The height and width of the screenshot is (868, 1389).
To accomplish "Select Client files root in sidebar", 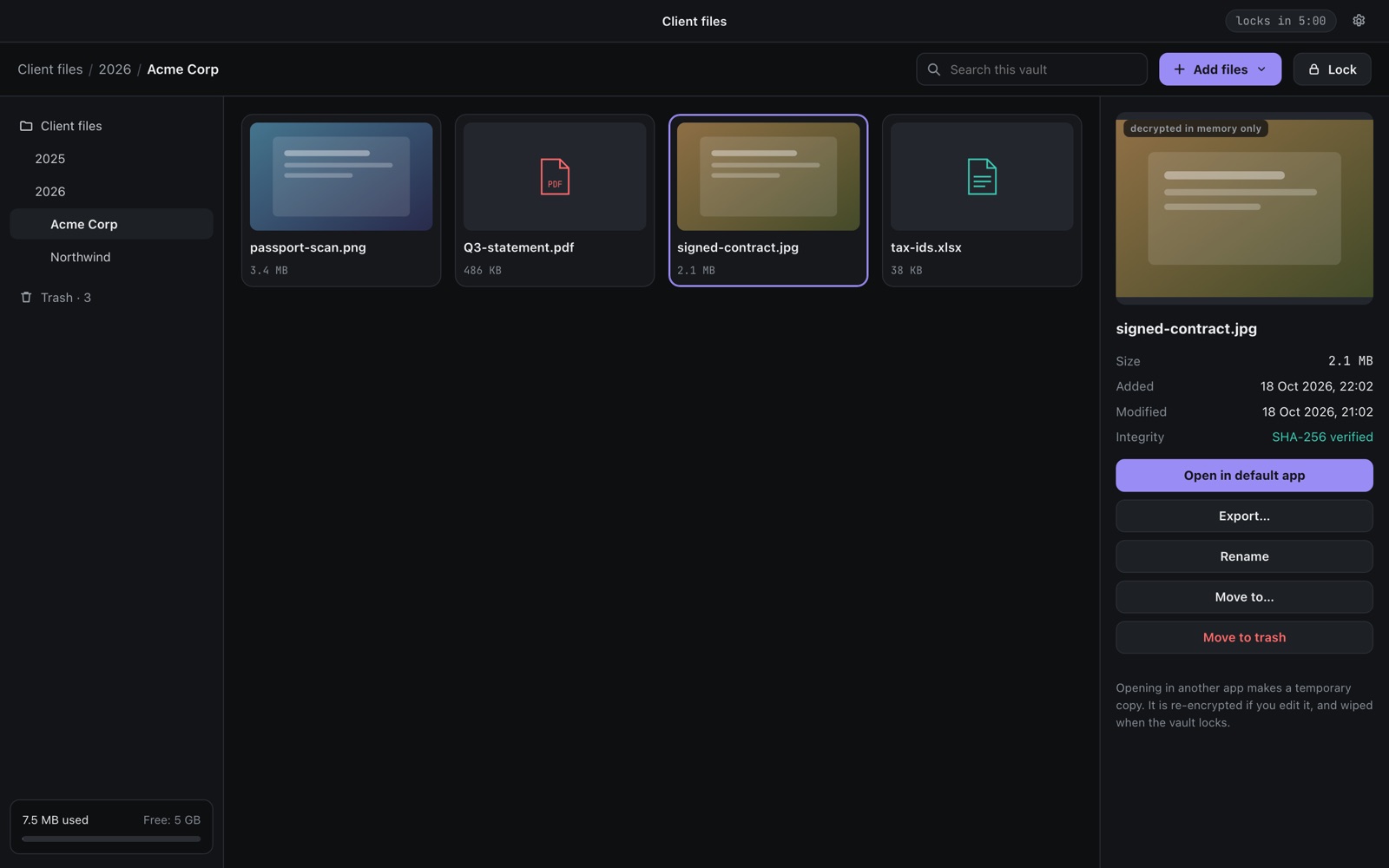I will 111,126.
